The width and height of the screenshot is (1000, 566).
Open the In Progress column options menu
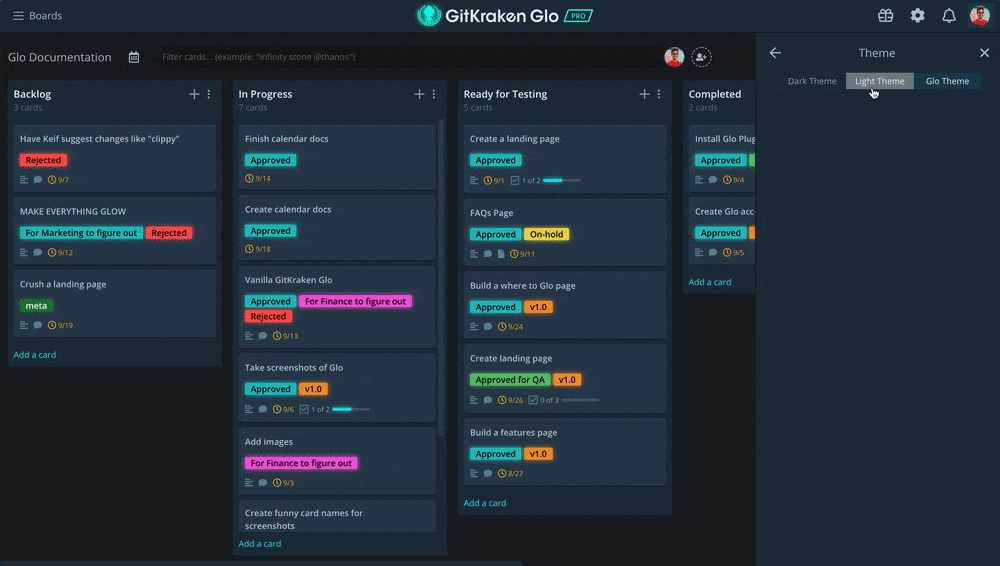pyautogui.click(x=434, y=94)
